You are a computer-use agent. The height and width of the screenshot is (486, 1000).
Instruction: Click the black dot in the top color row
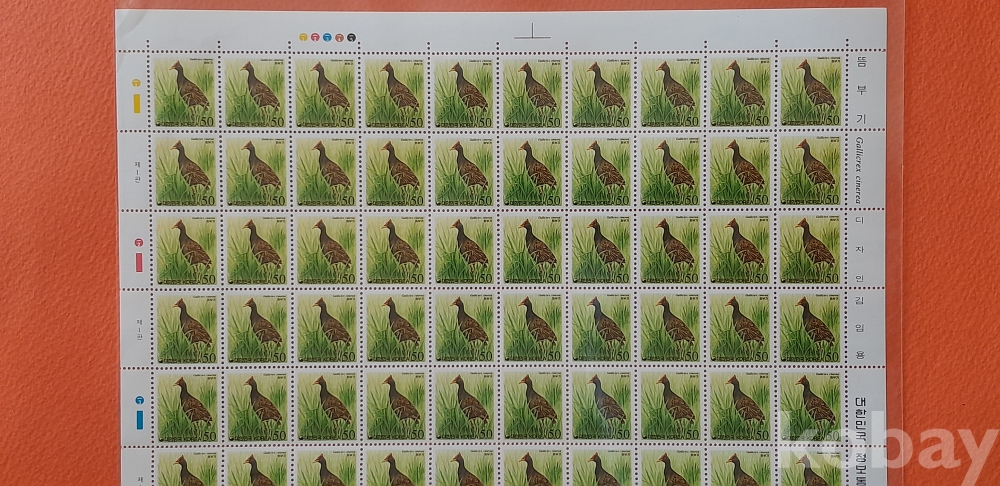(351, 37)
